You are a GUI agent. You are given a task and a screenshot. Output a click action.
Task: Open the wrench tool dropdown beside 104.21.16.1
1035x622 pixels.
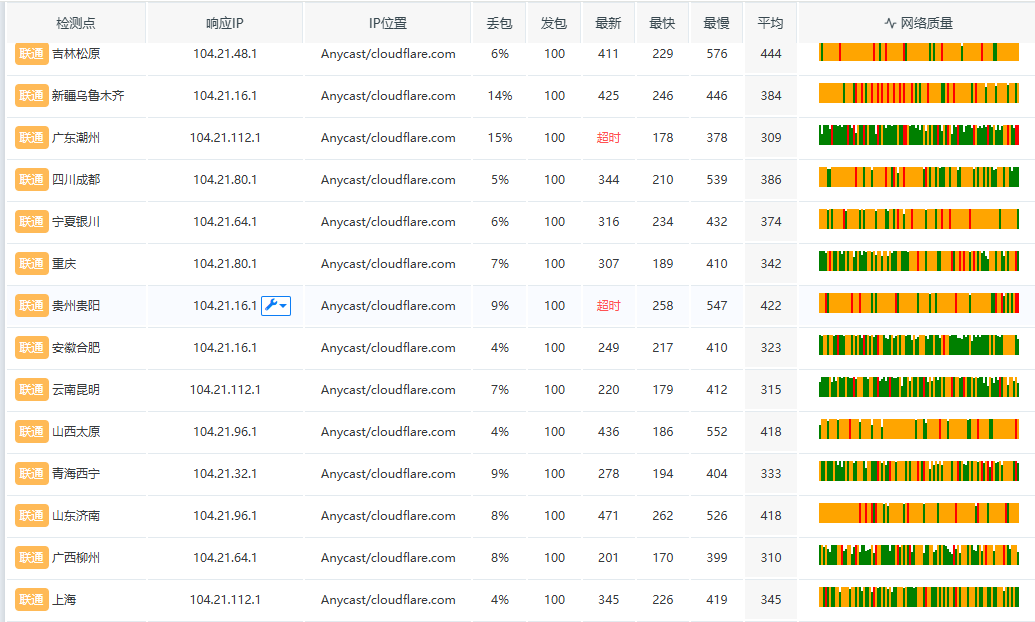[x=276, y=306]
